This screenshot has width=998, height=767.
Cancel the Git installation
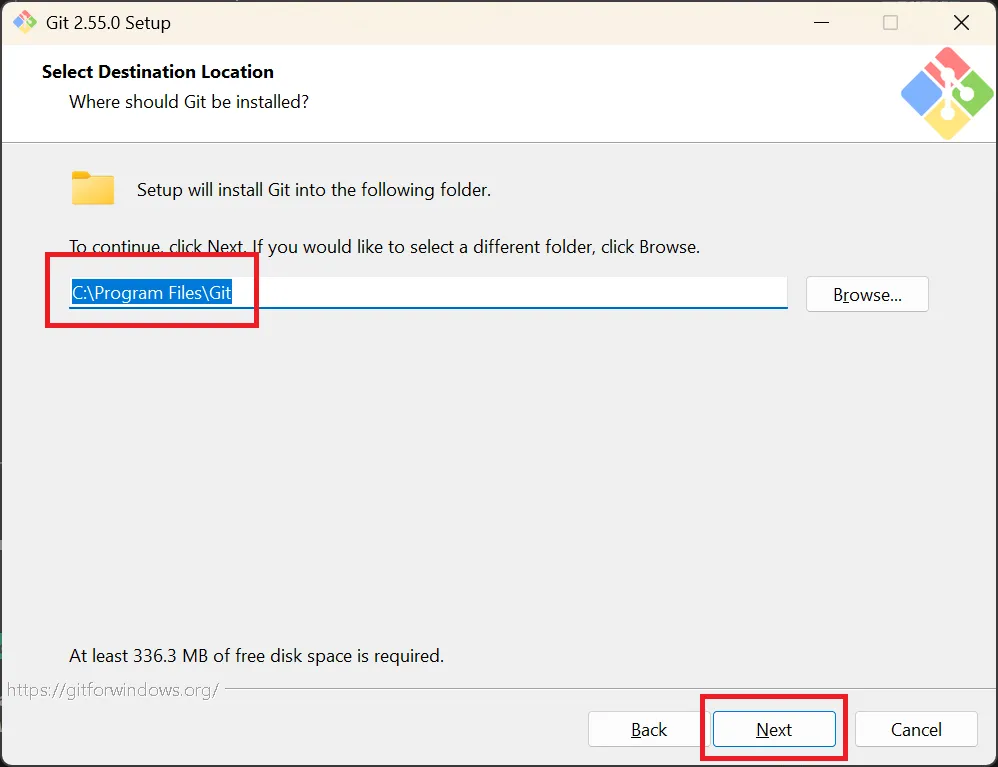pyautogui.click(x=916, y=729)
